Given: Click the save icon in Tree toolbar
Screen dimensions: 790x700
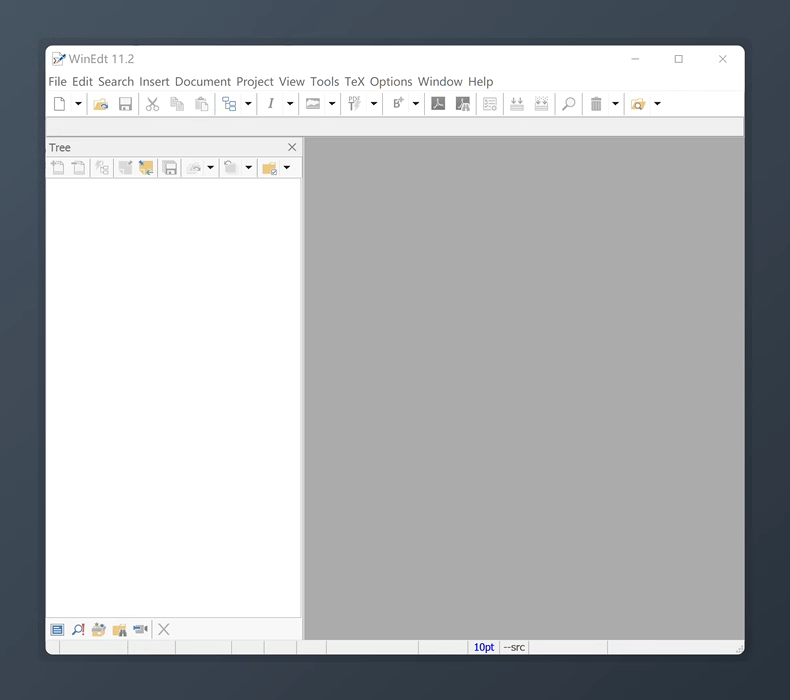Looking at the screenshot, I should click(170, 168).
